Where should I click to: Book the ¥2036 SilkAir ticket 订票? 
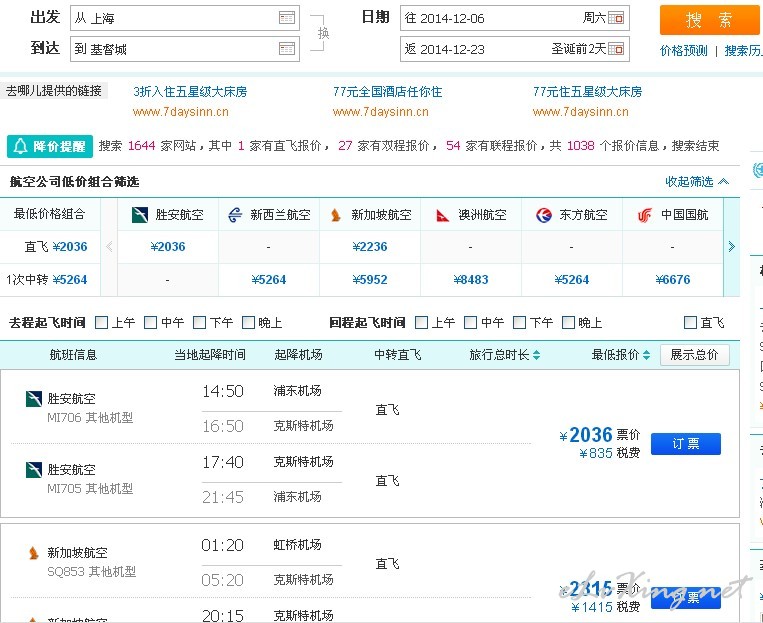686,443
